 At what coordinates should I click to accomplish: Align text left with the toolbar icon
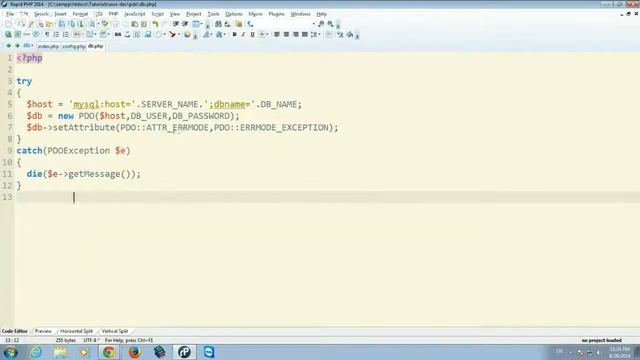(x=277, y=35)
